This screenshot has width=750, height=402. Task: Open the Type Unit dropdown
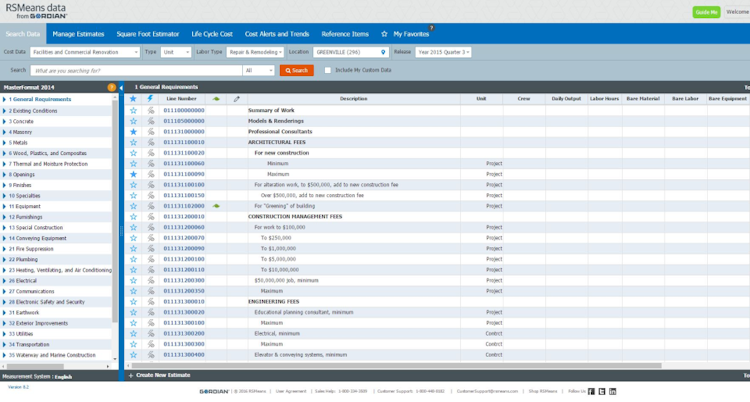[176, 52]
